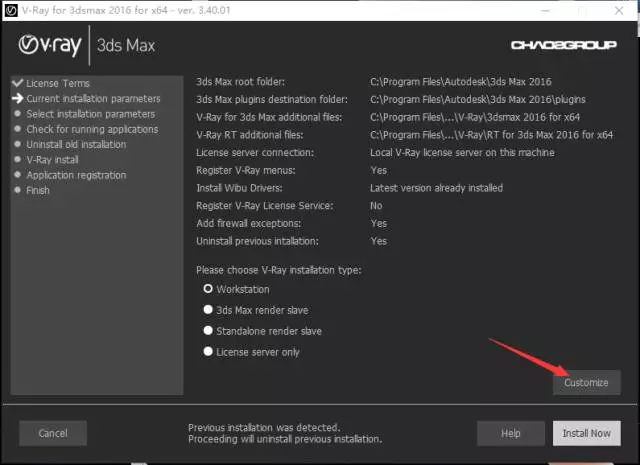Screen dimensions: 640x465
Task: Click the License Terms checkmark icon
Action: click(x=18, y=83)
